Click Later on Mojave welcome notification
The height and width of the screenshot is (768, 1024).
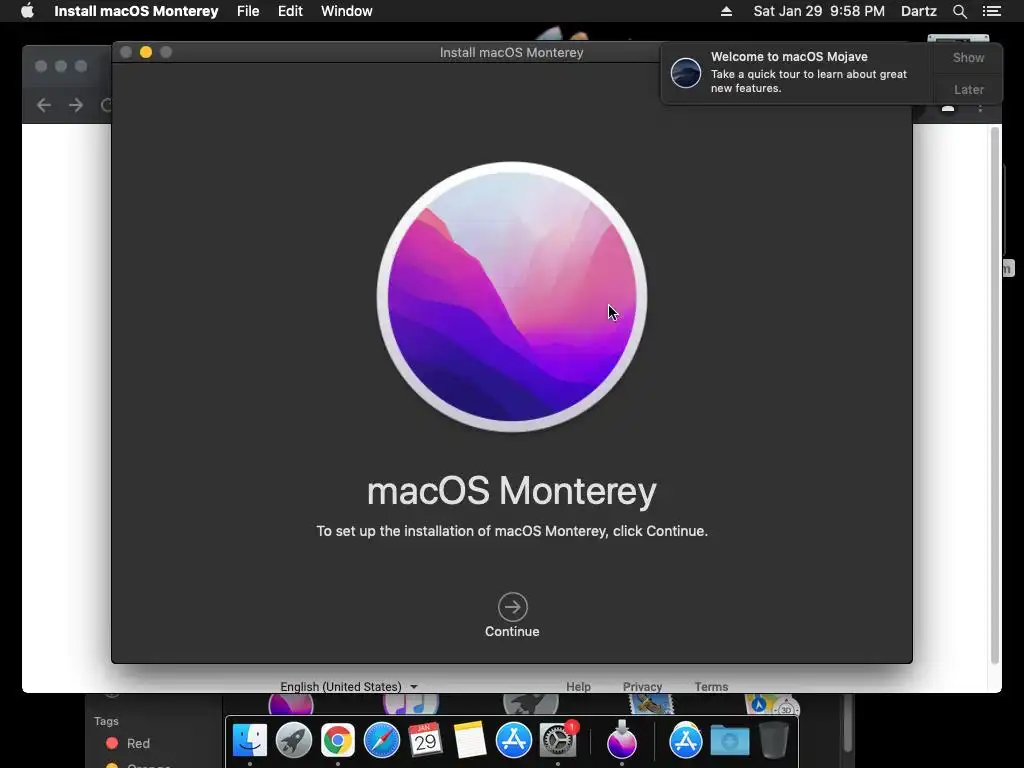968,89
